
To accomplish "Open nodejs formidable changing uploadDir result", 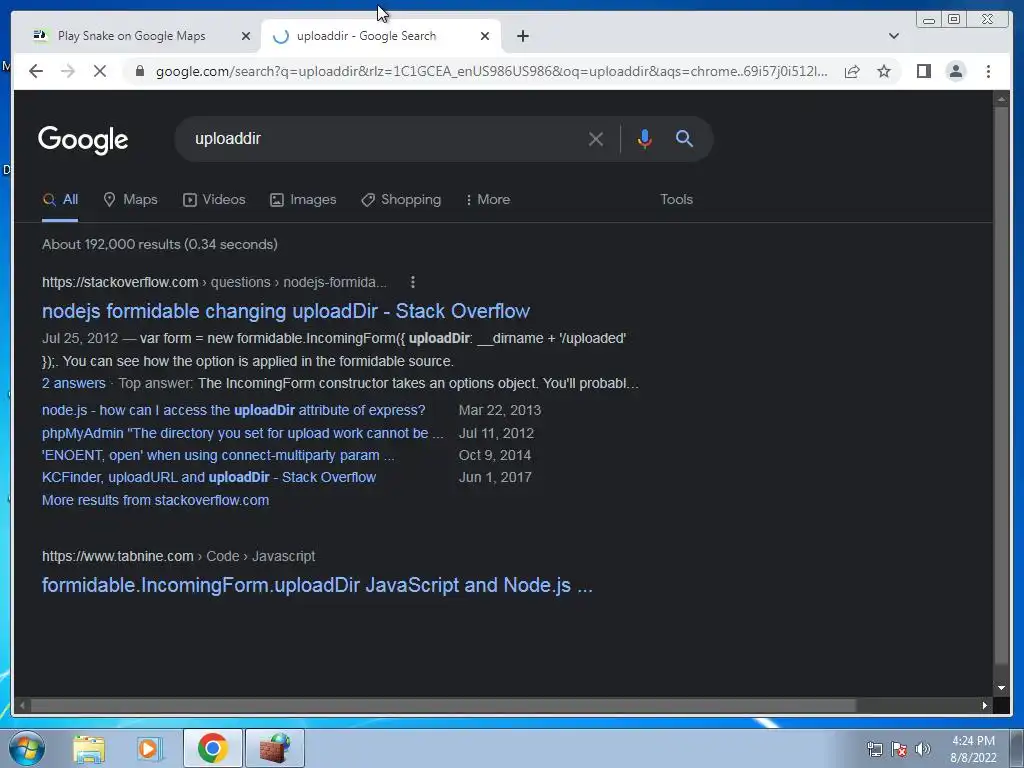I will point(285,311).
